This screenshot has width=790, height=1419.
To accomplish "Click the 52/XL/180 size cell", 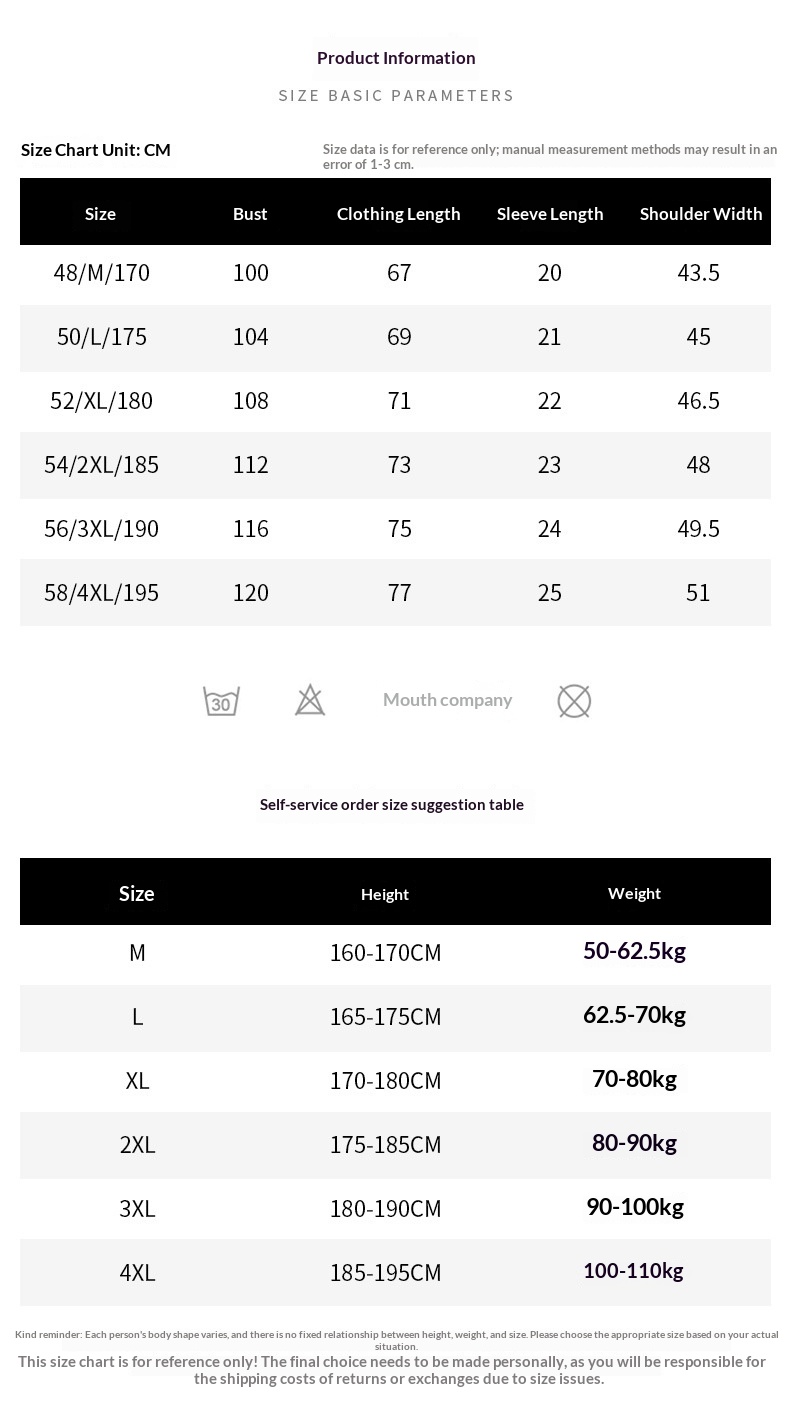I will pyautogui.click(x=101, y=401).
